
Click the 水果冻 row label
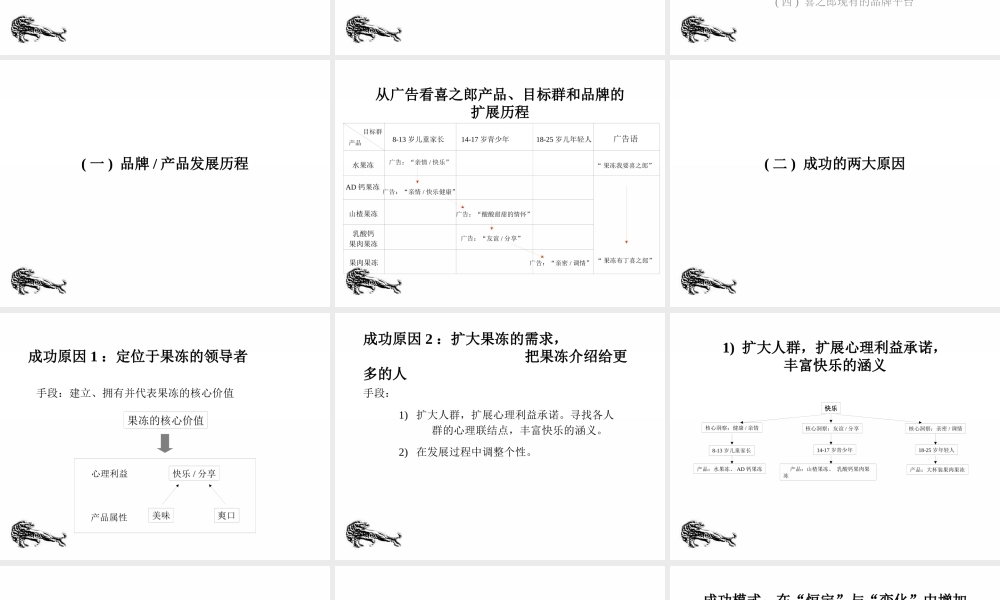(x=363, y=165)
